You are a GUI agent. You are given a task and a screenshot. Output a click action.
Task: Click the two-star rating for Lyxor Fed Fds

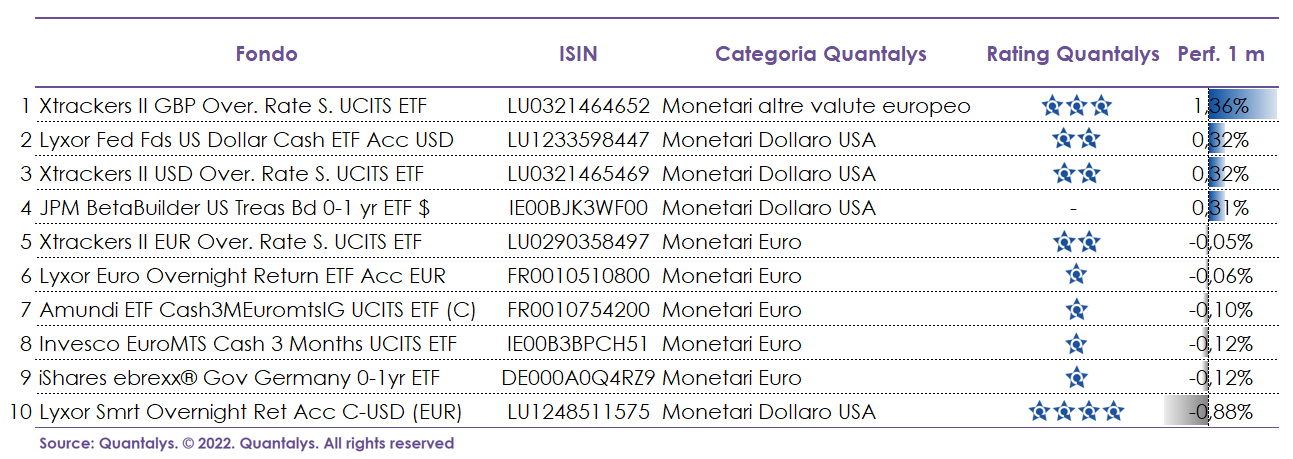1076,139
